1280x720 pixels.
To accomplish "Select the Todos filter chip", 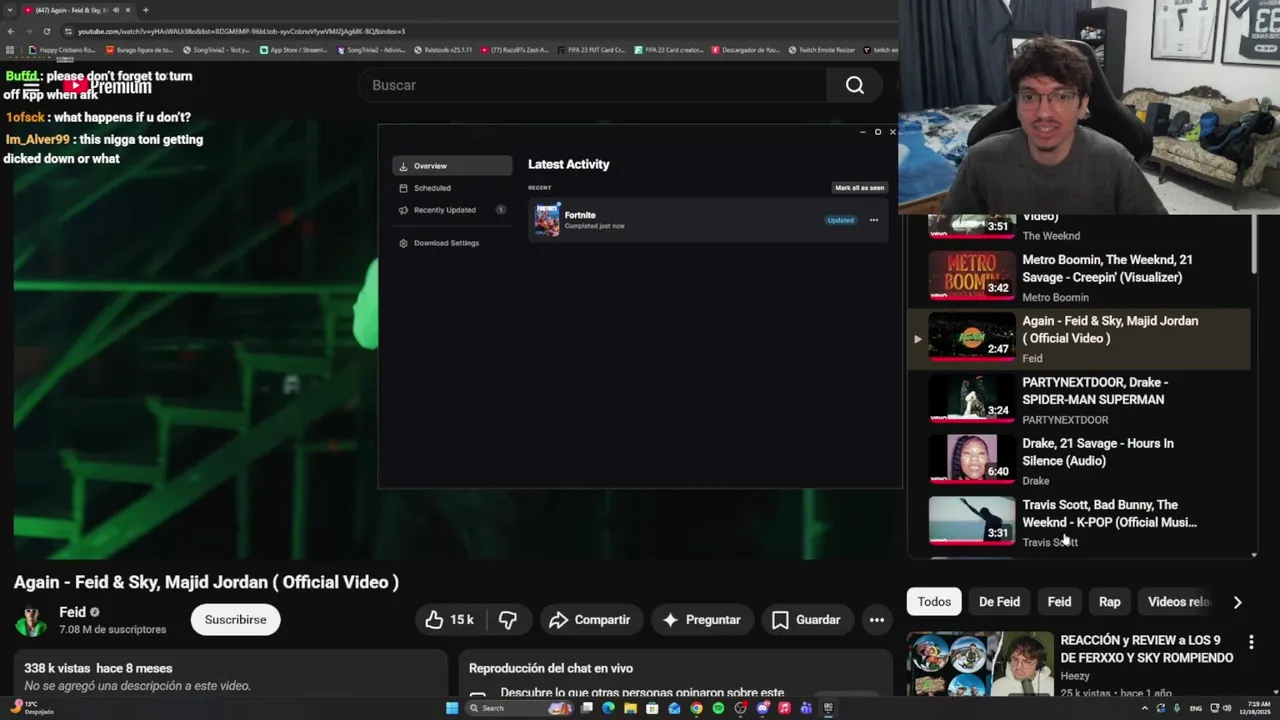I will pyautogui.click(x=934, y=602).
